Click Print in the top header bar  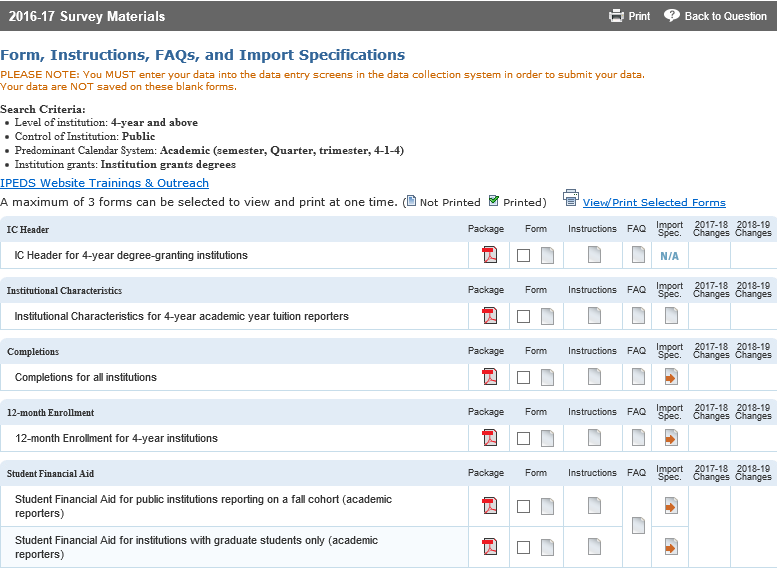click(630, 16)
